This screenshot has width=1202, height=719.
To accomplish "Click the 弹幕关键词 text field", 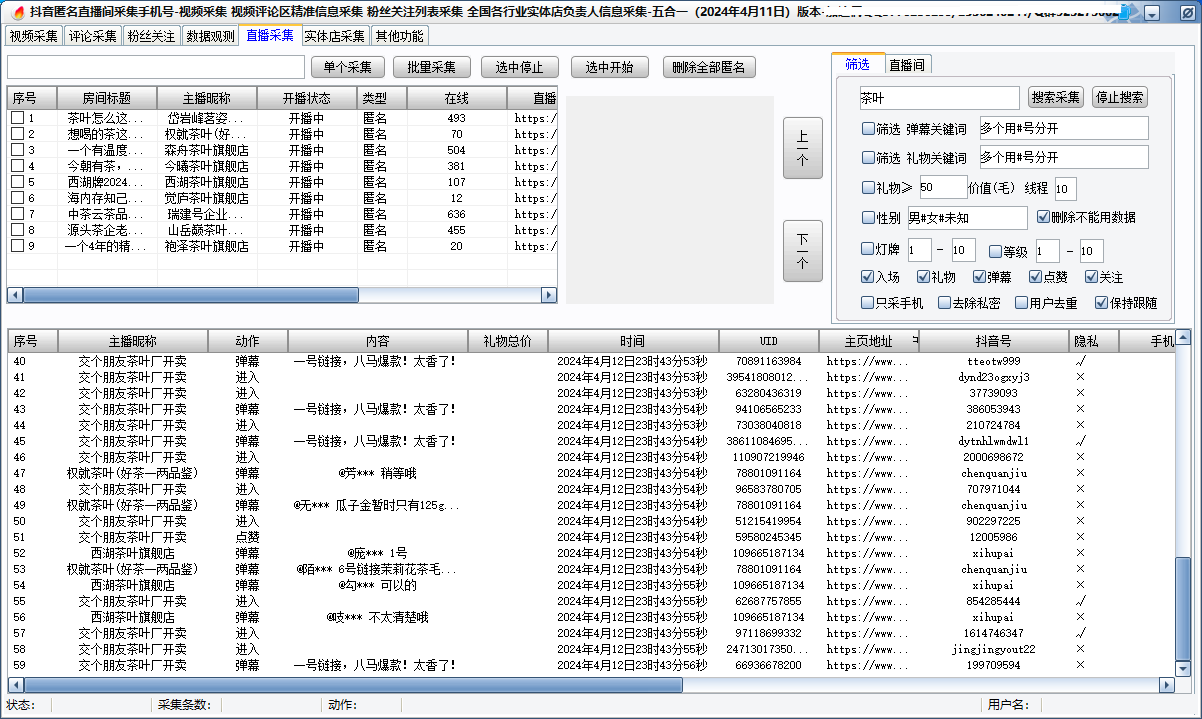I will pos(1064,128).
